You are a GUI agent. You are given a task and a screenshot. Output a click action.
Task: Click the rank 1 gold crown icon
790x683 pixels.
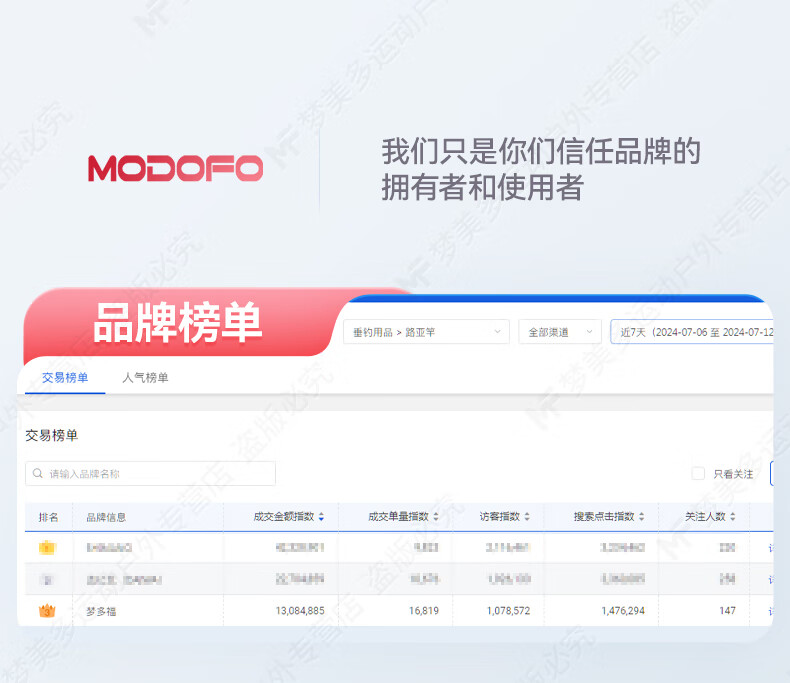pyautogui.click(x=47, y=547)
